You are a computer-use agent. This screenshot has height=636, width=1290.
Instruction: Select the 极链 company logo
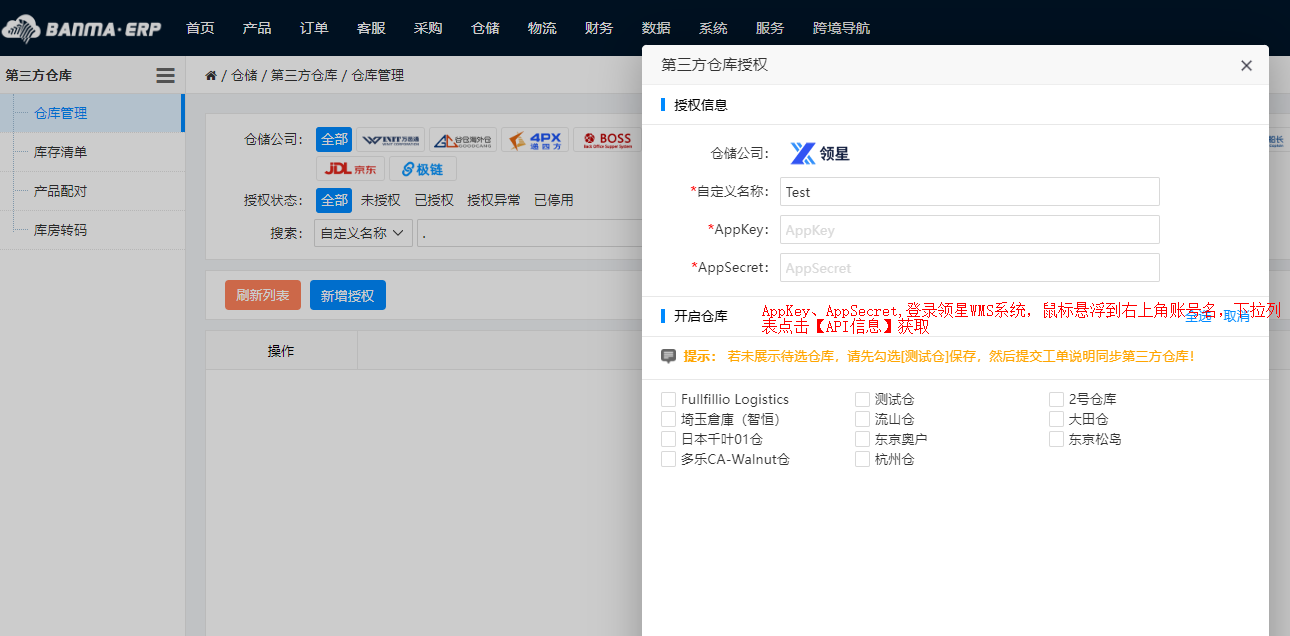(x=422, y=169)
